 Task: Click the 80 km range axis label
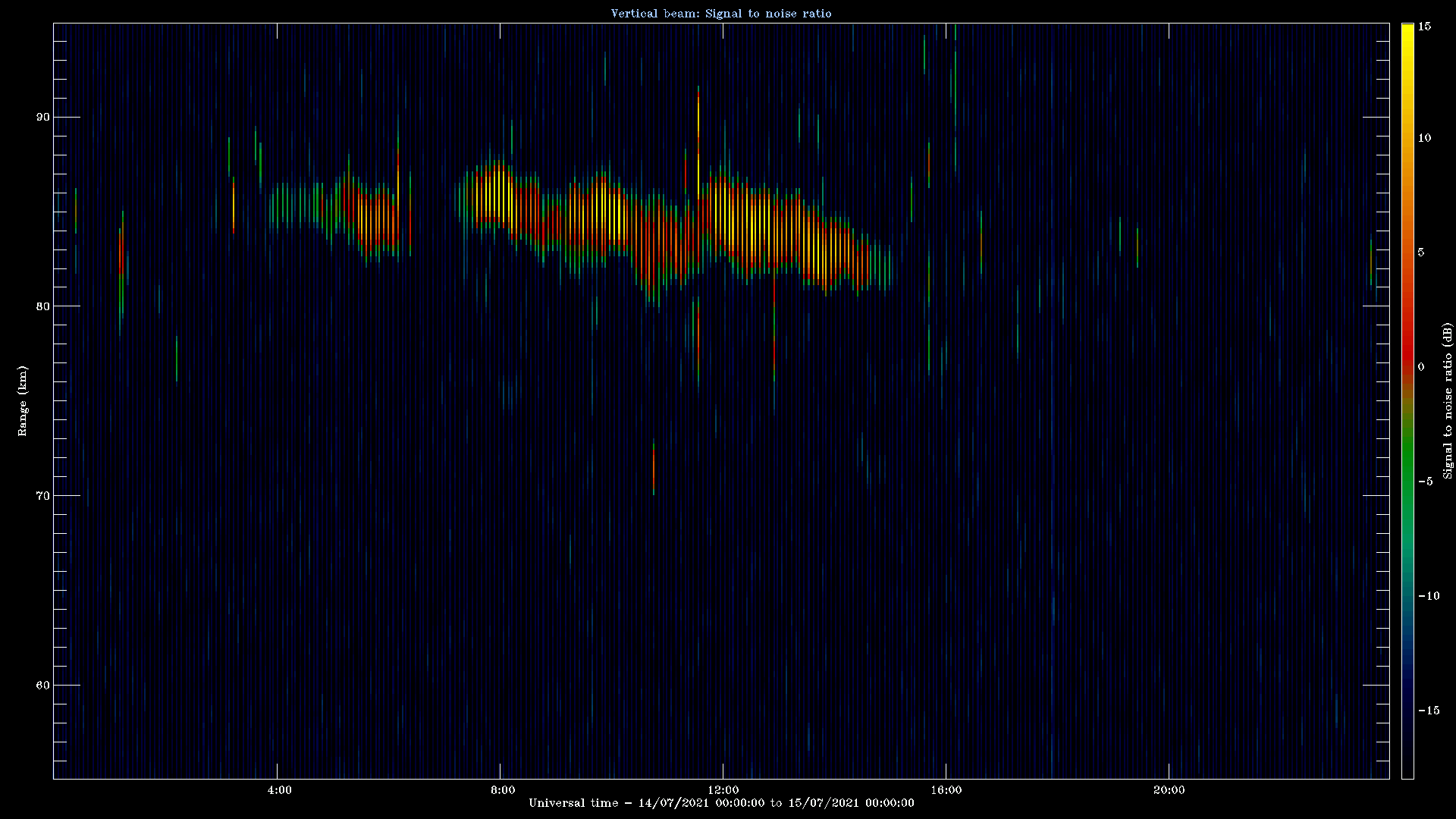point(42,306)
